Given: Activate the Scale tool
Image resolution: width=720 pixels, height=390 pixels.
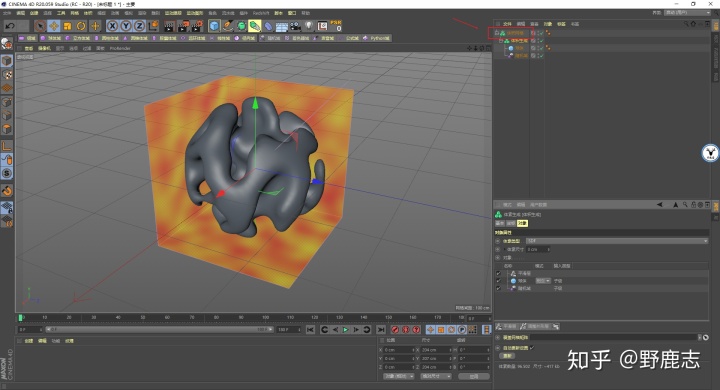Looking at the screenshot, I should coord(68,26).
